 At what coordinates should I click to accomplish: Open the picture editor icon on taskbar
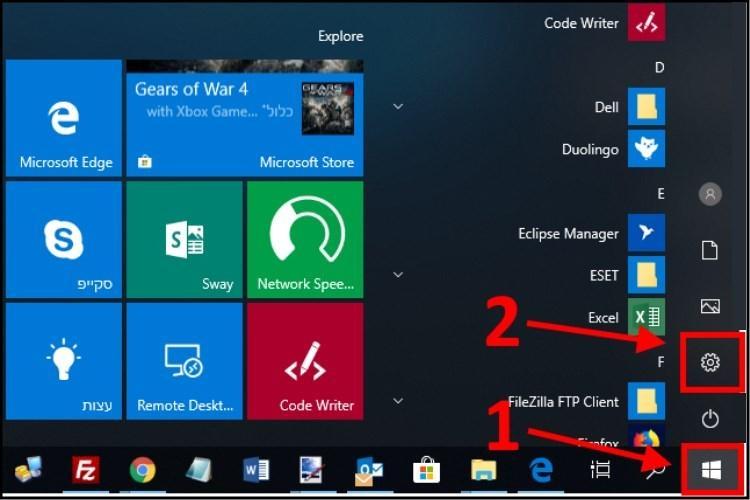point(311,470)
